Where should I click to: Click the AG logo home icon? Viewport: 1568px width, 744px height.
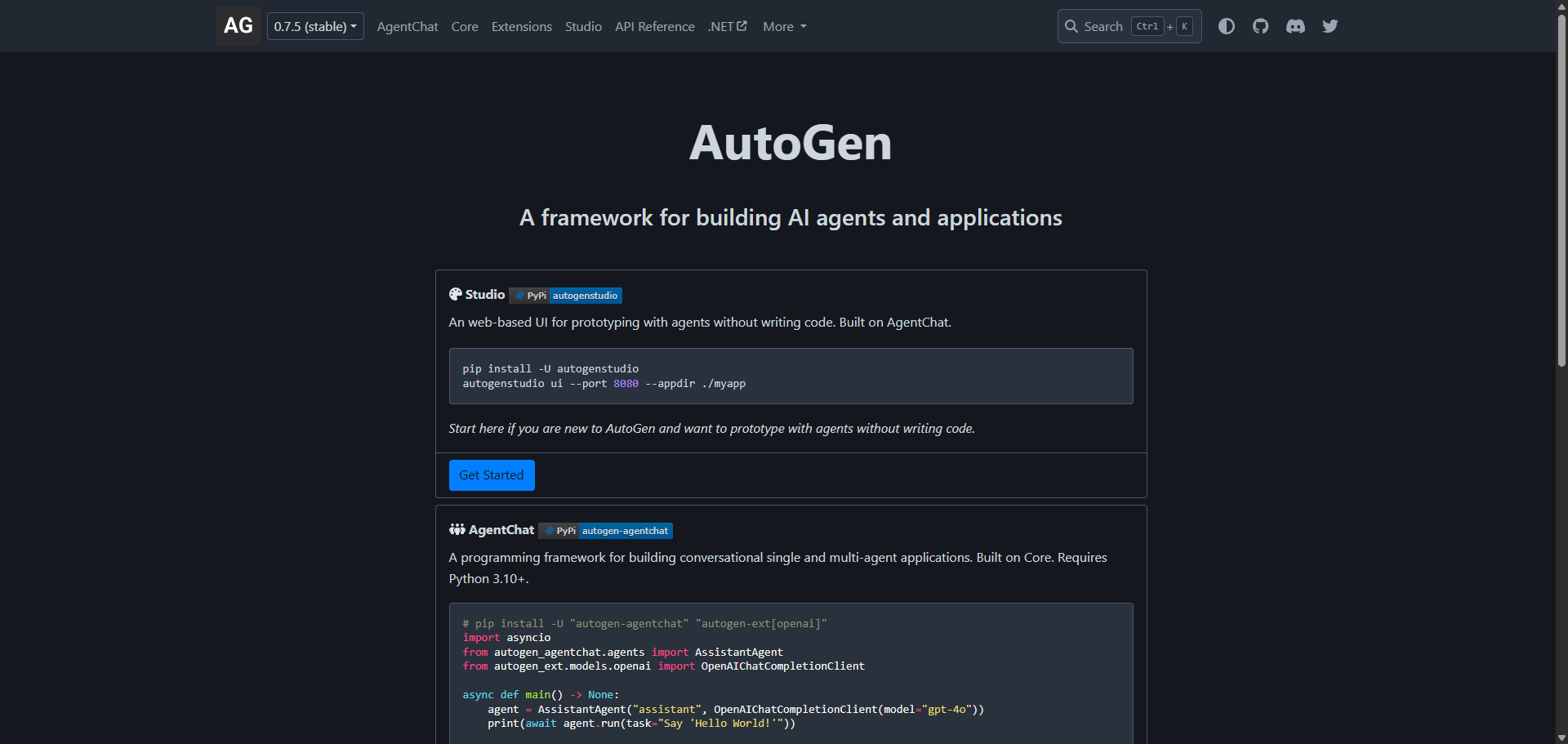tap(238, 26)
